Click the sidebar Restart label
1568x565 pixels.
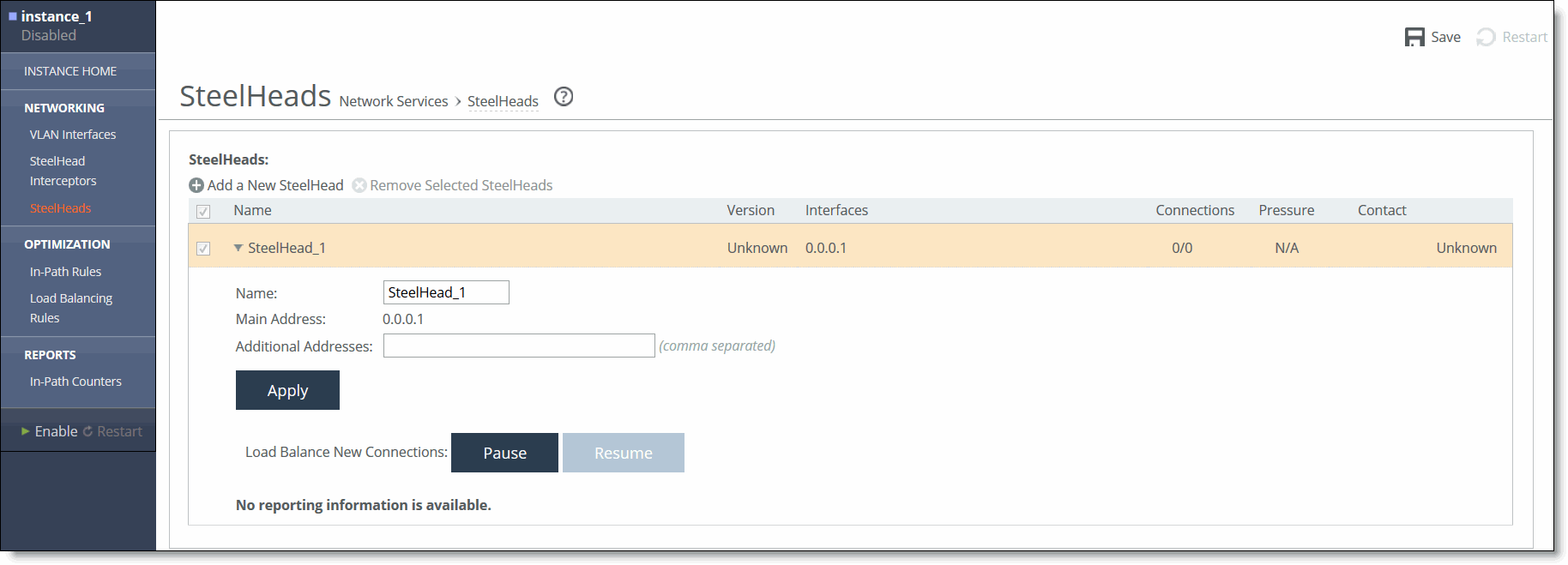point(119,431)
